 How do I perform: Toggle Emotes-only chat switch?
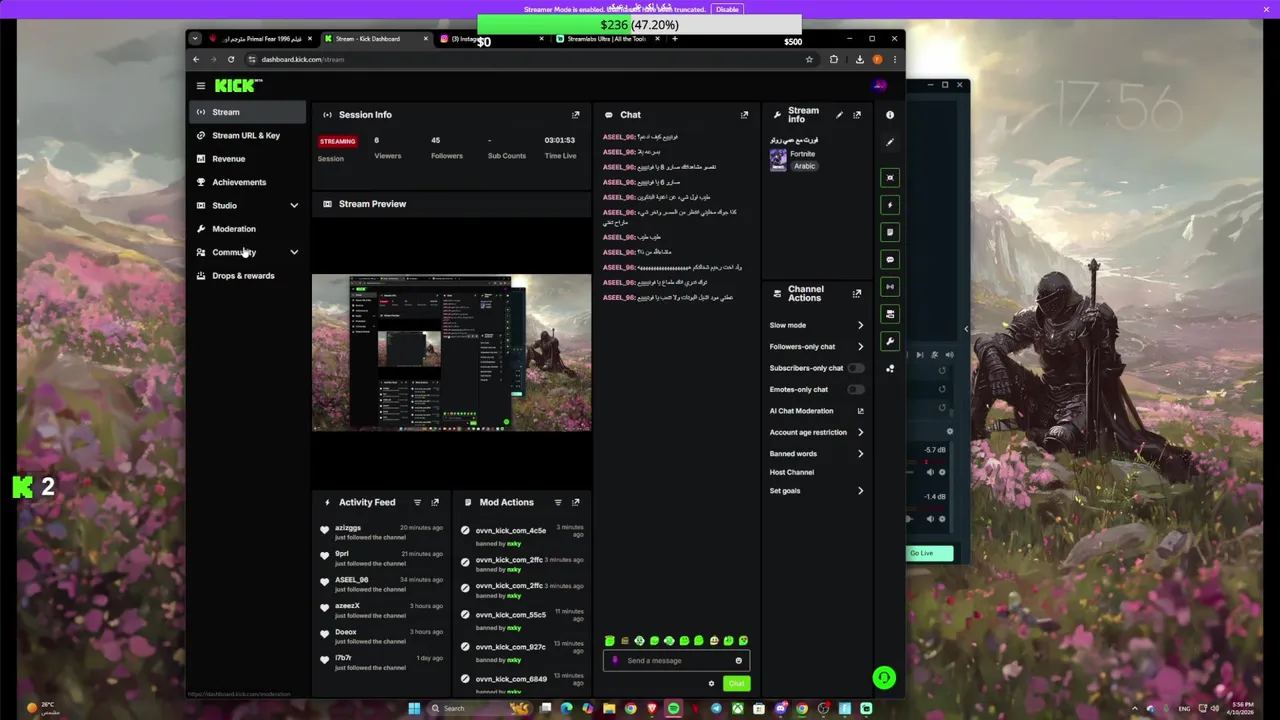[855, 389]
